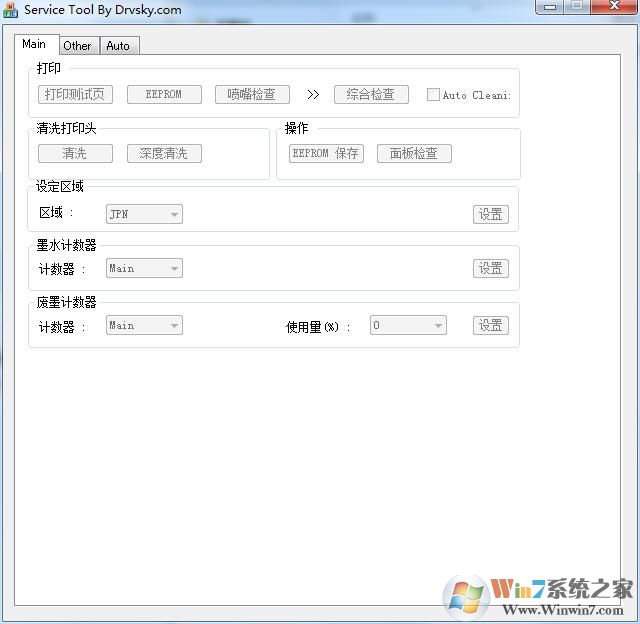Click the 综合检查 button
Image resolution: width=640 pixels, height=624 pixels.
click(371, 95)
